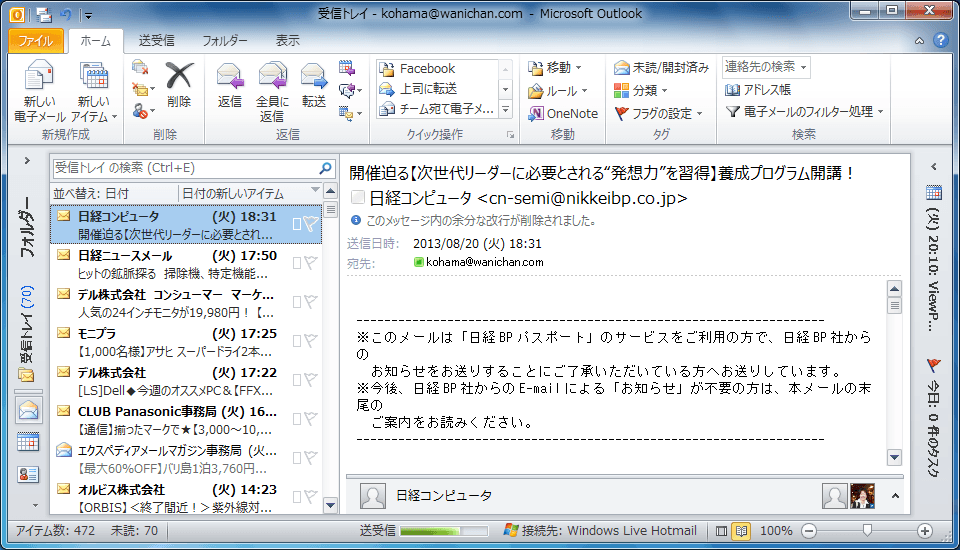Open the Calendar view in the navigation pane
This screenshot has height=550, width=960.
click(x=28, y=442)
